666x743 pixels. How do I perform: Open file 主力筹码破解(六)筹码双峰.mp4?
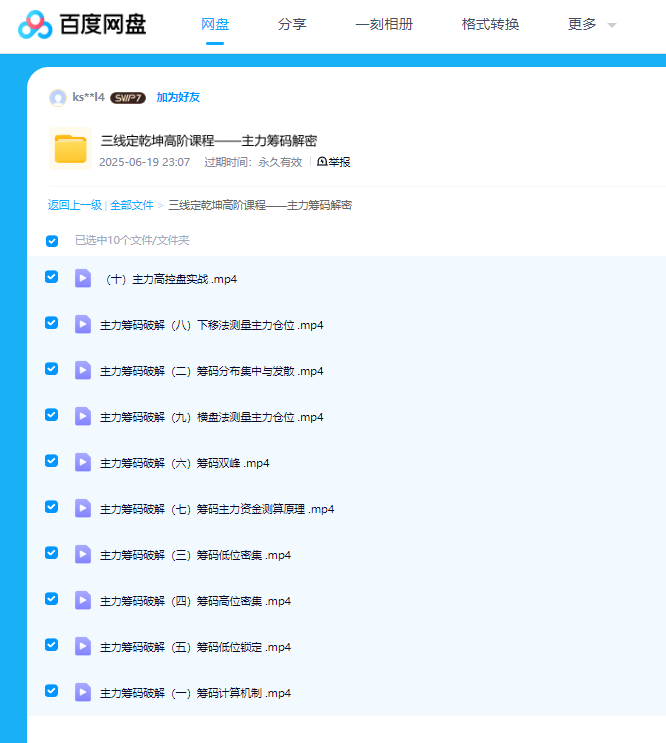point(185,463)
